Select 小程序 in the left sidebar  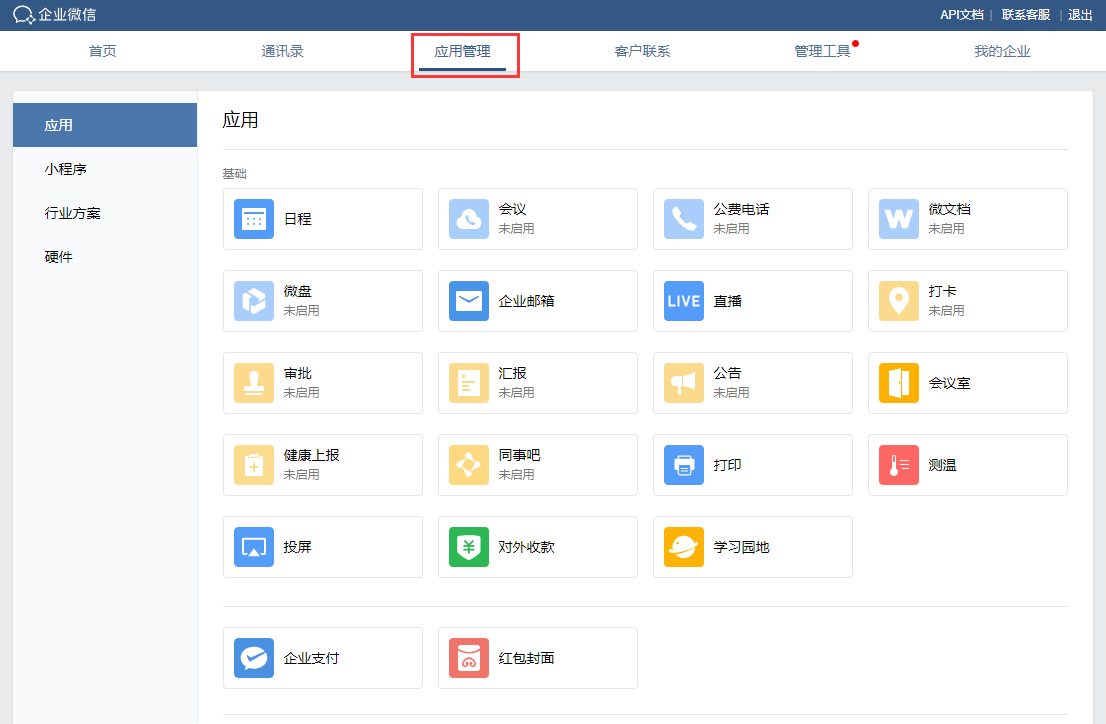pos(66,169)
